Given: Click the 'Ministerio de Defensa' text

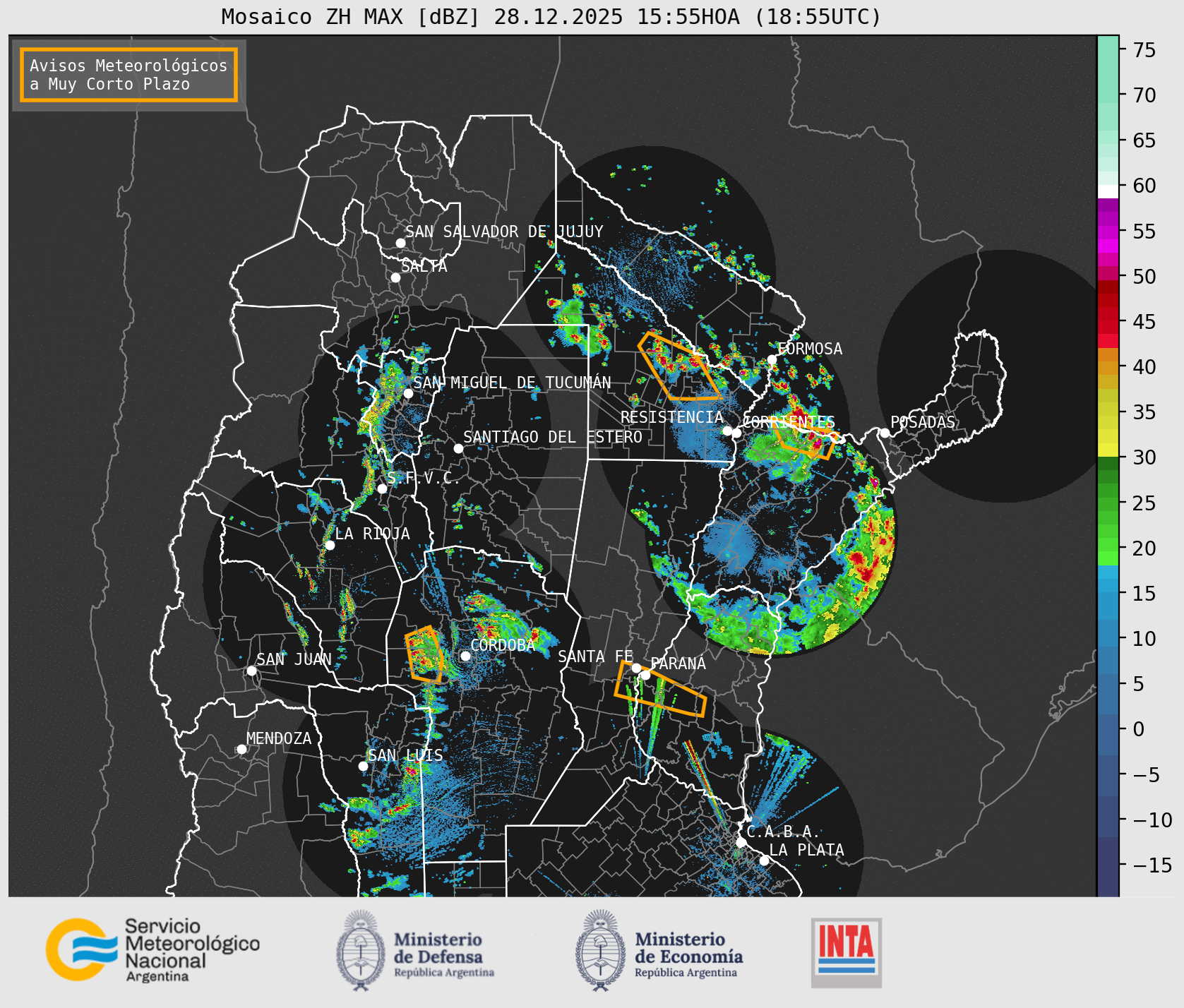Looking at the screenshot, I should click(x=438, y=948).
